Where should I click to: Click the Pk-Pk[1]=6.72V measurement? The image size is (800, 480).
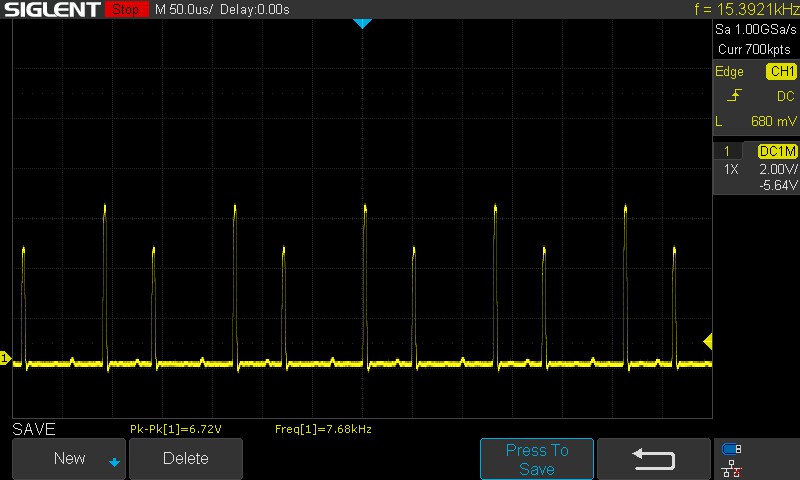tap(176, 429)
